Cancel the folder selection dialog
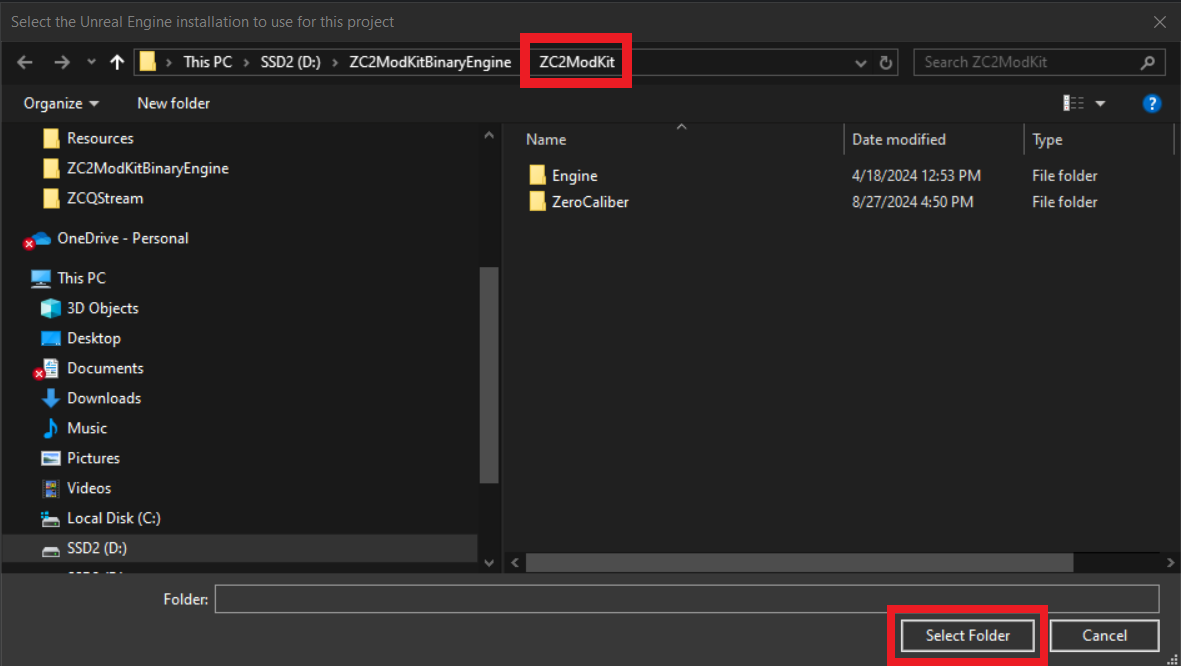Image resolution: width=1181 pixels, height=666 pixels. point(1104,635)
